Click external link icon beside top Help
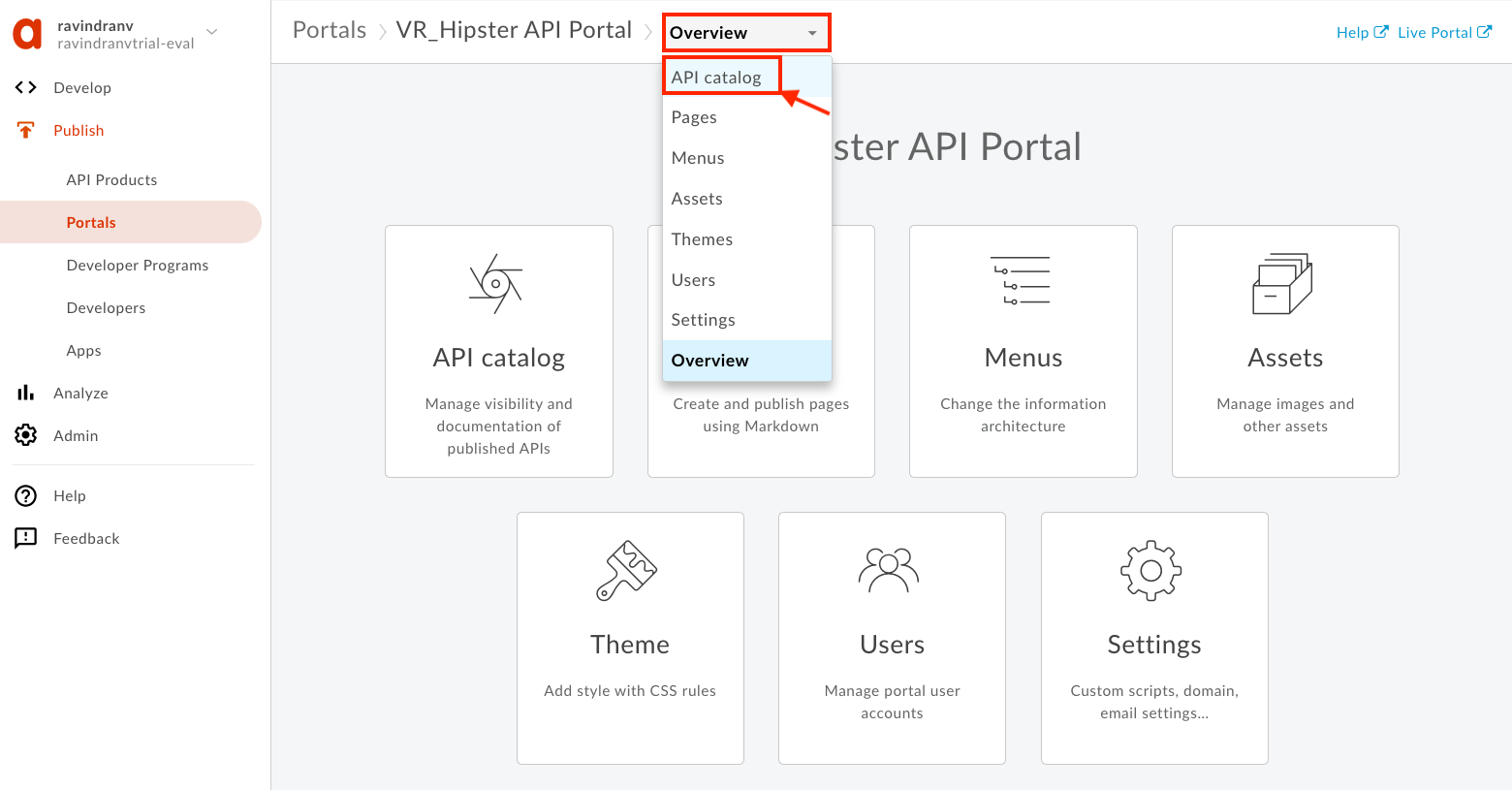The height and width of the screenshot is (790, 1512). click(1381, 32)
